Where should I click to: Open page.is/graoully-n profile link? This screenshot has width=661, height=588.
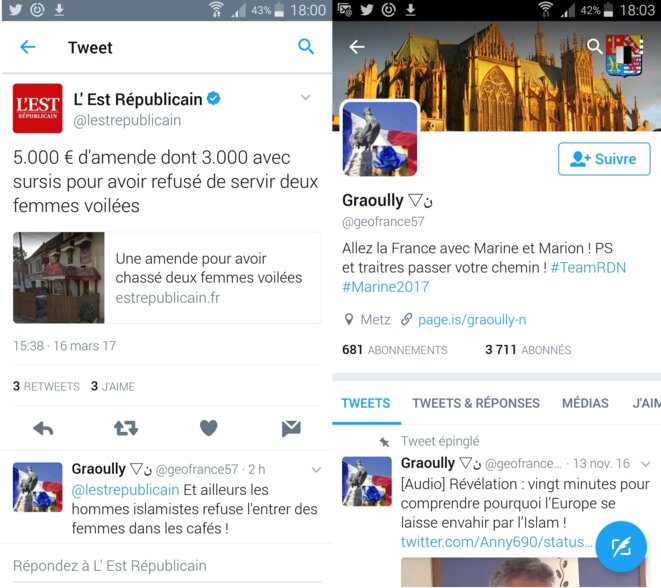point(472,320)
